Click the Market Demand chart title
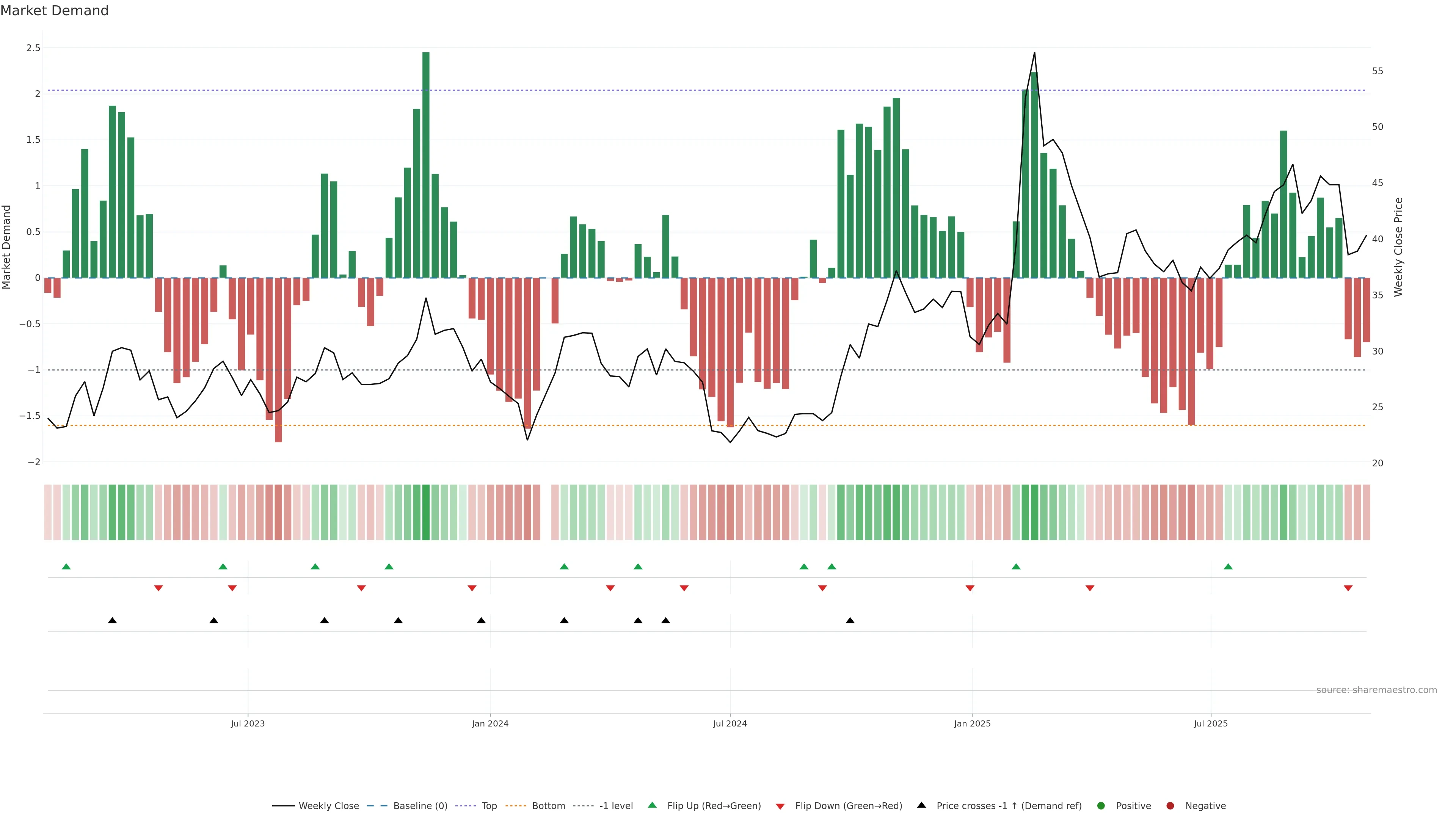This screenshot has height=819, width=1456. coord(54,11)
